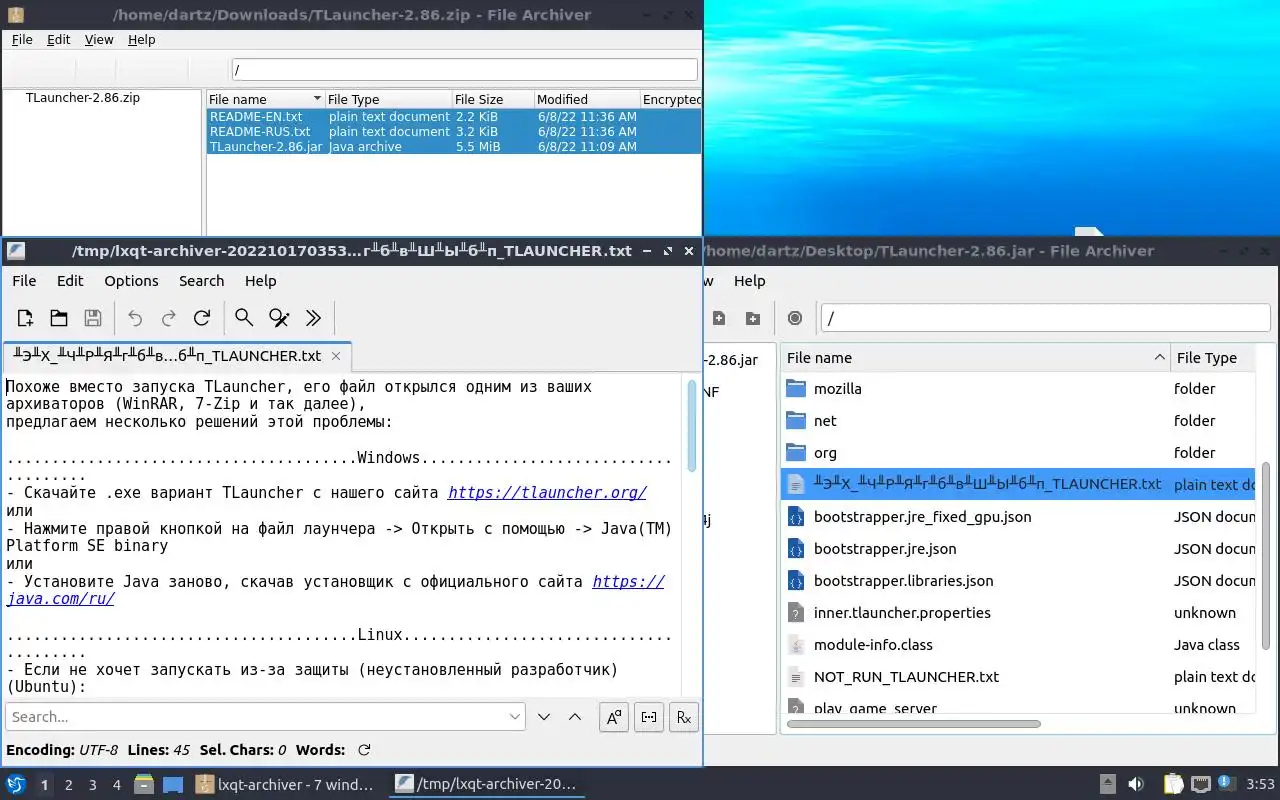The image size is (1280, 800).
Task: Click the volume icon in the system tray
Action: tap(1136, 784)
